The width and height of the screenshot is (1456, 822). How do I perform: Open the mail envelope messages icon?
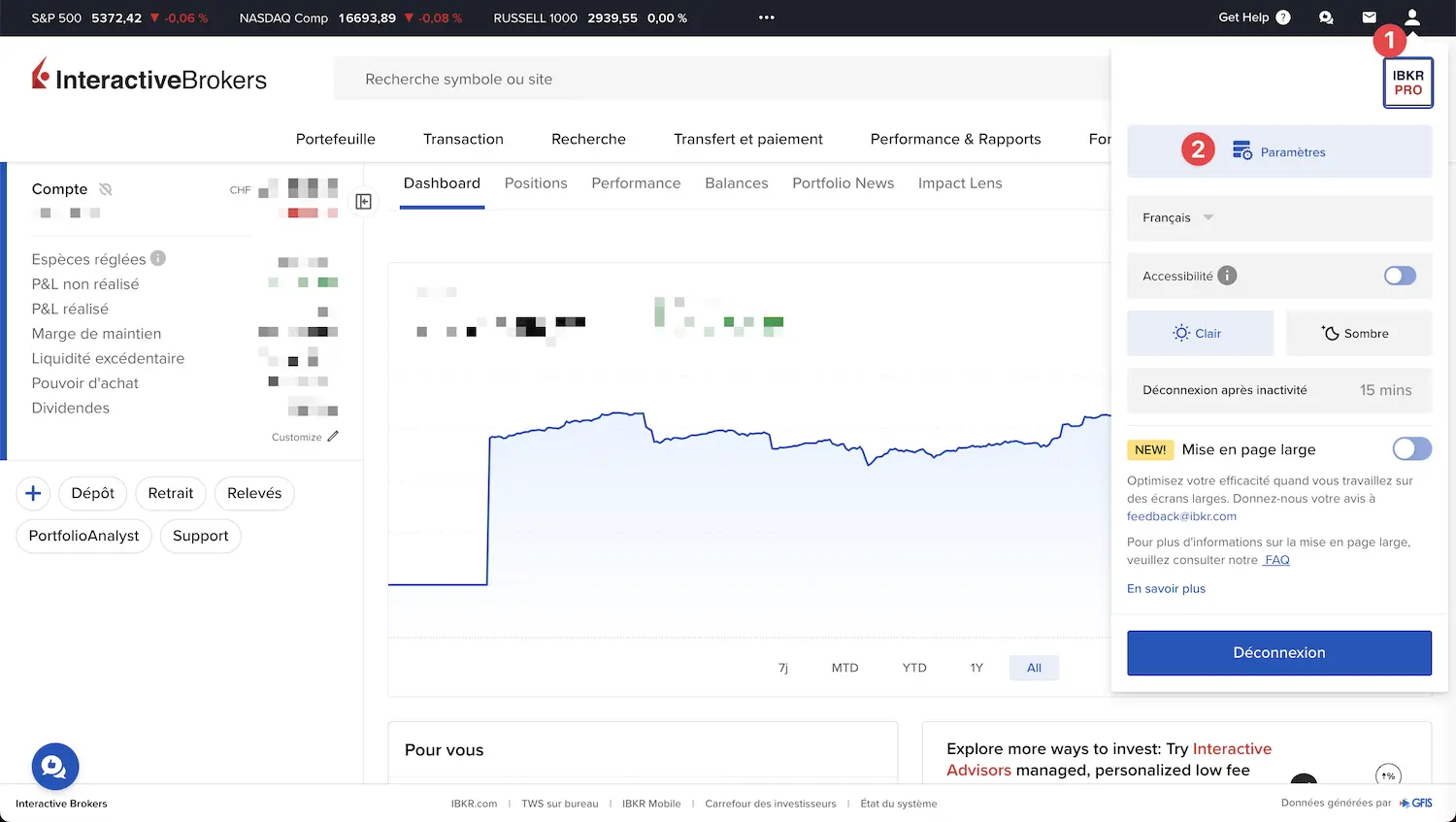pyautogui.click(x=1370, y=17)
